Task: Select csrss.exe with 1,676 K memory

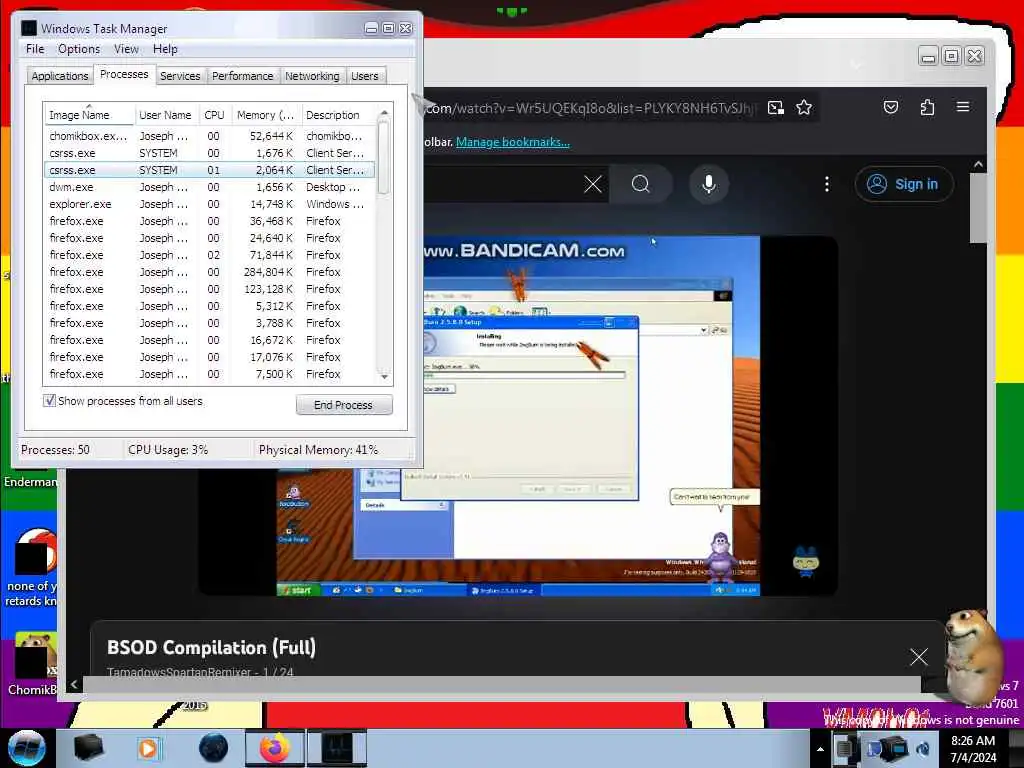Action: pyautogui.click(x=209, y=153)
